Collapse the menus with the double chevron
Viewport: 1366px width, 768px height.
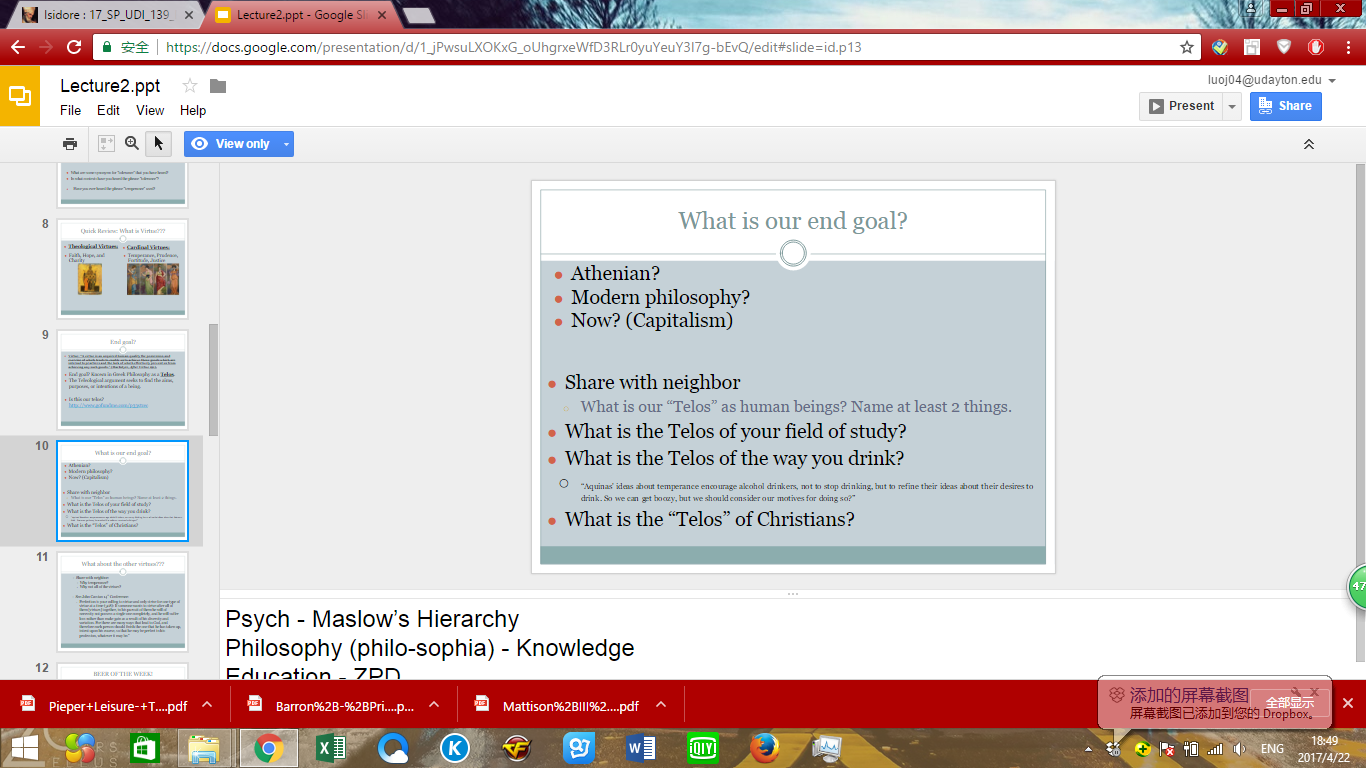pos(1308,144)
